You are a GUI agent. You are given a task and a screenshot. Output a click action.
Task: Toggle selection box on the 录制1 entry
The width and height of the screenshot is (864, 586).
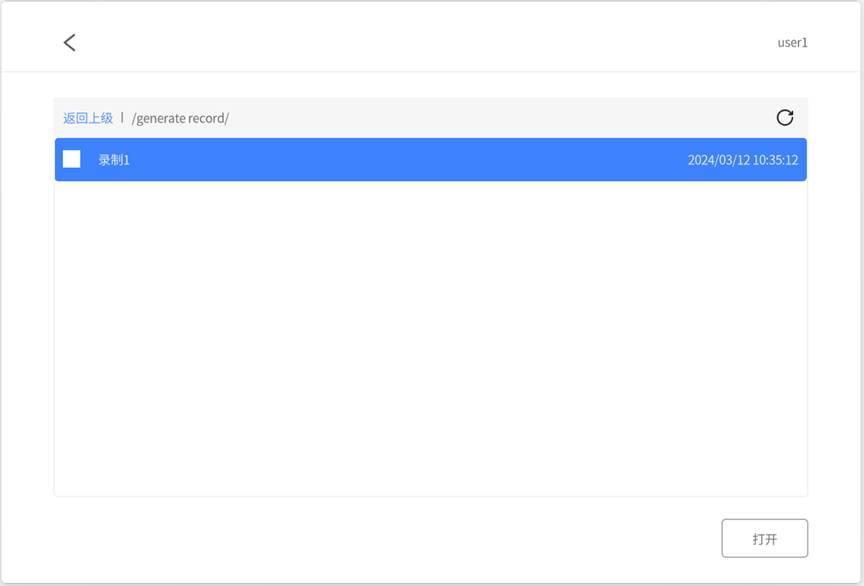72,159
